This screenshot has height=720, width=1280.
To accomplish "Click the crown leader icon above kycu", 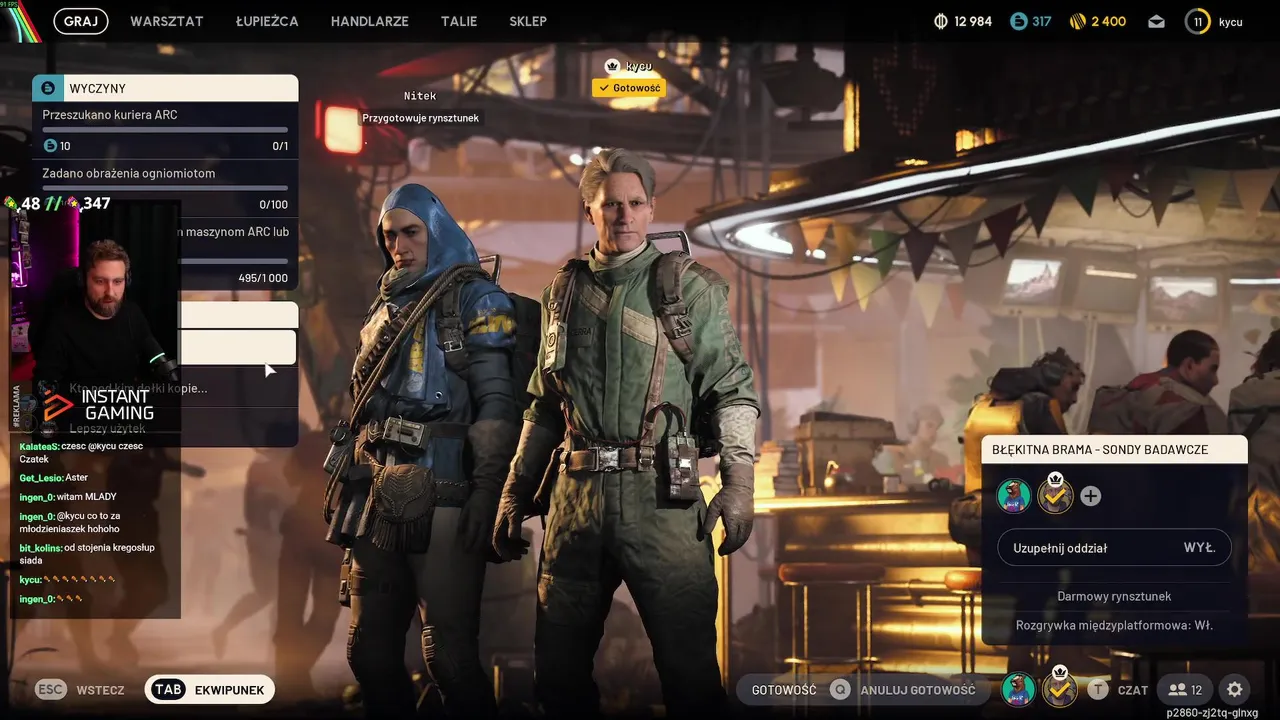I will coord(612,66).
